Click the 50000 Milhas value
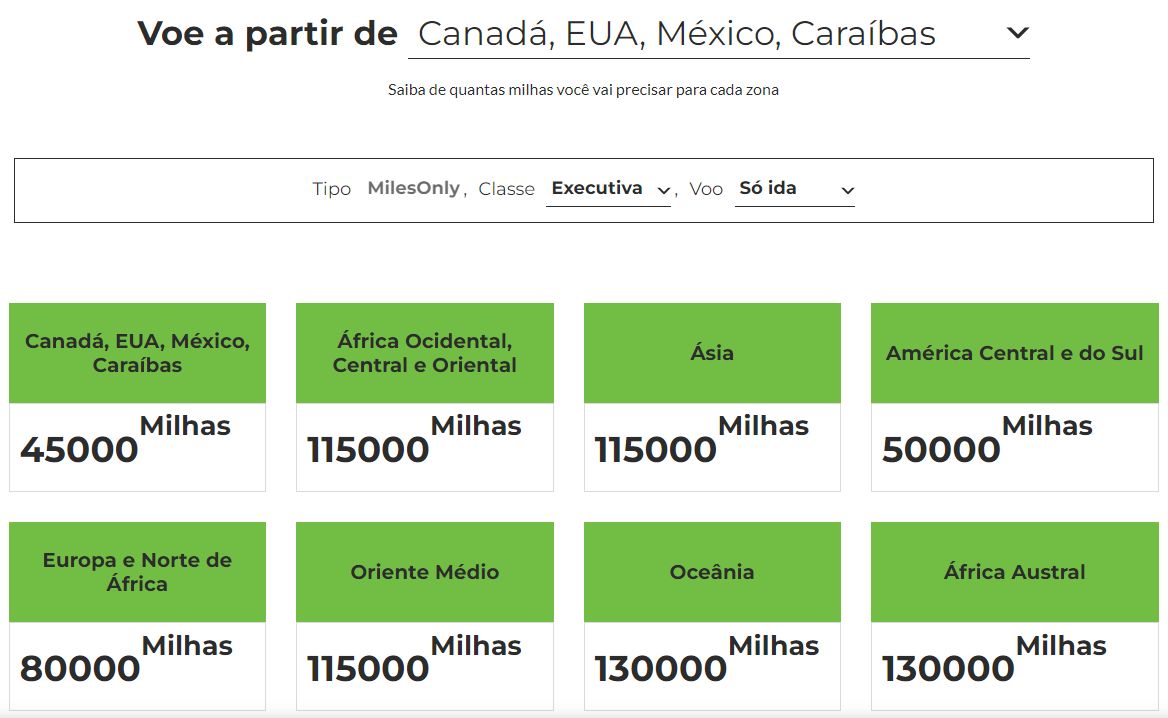The width and height of the screenshot is (1168, 718). tap(987, 439)
